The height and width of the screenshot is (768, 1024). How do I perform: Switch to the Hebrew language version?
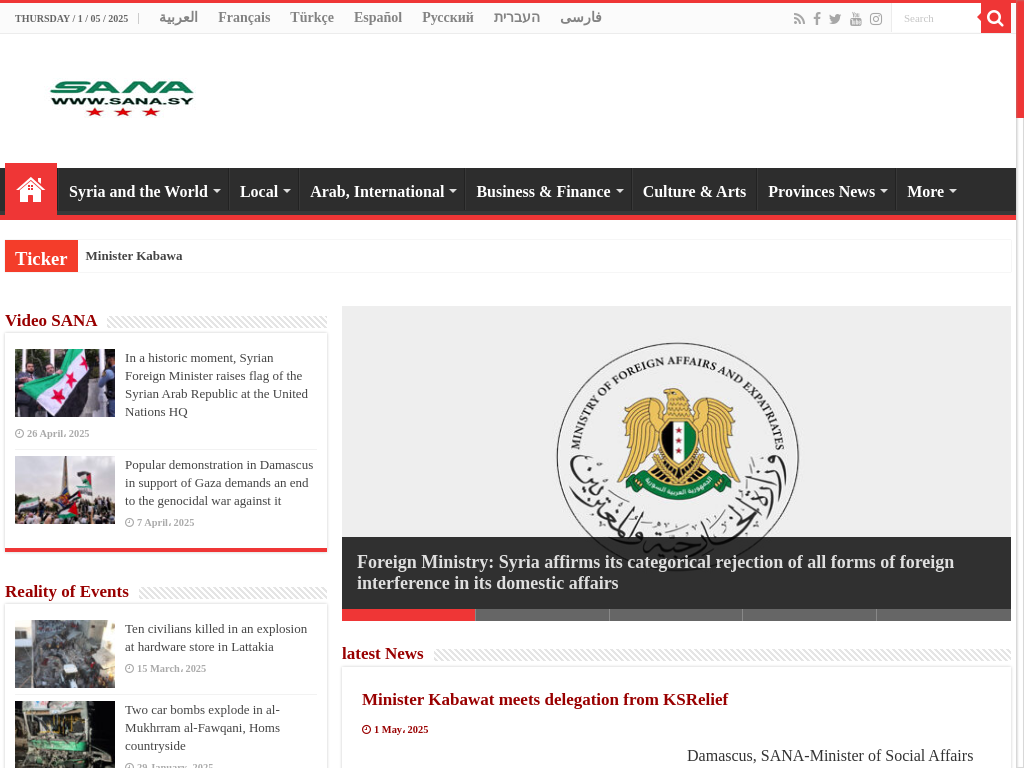tap(517, 18)
